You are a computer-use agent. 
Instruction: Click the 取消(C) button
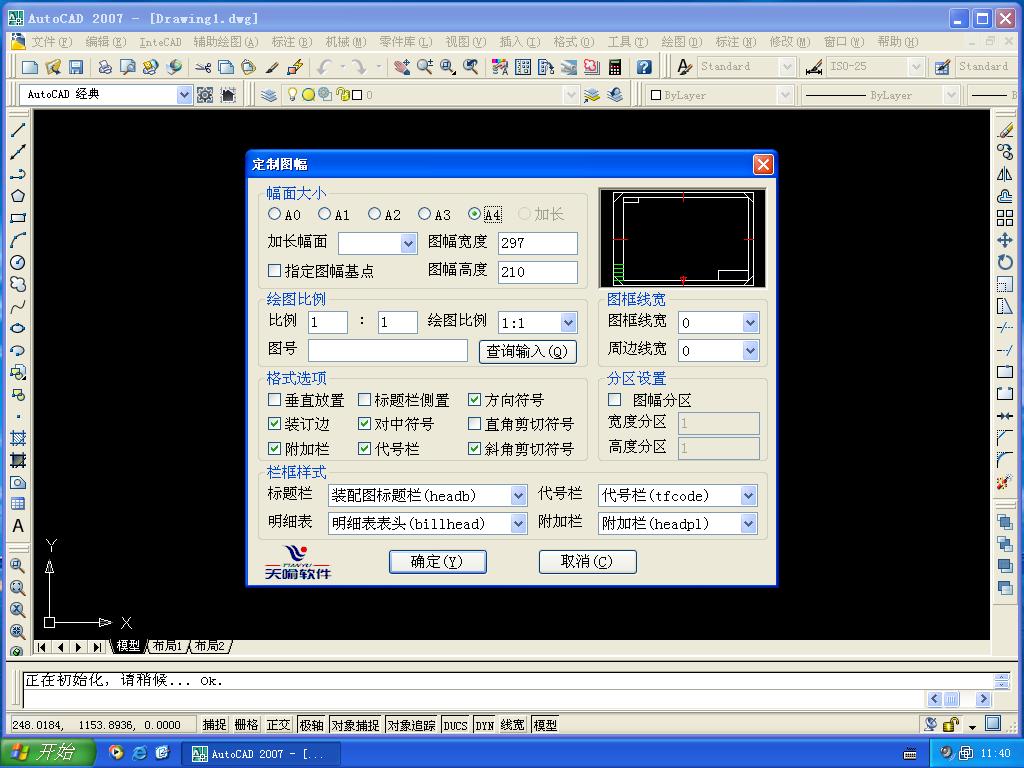tap(587, 562)
